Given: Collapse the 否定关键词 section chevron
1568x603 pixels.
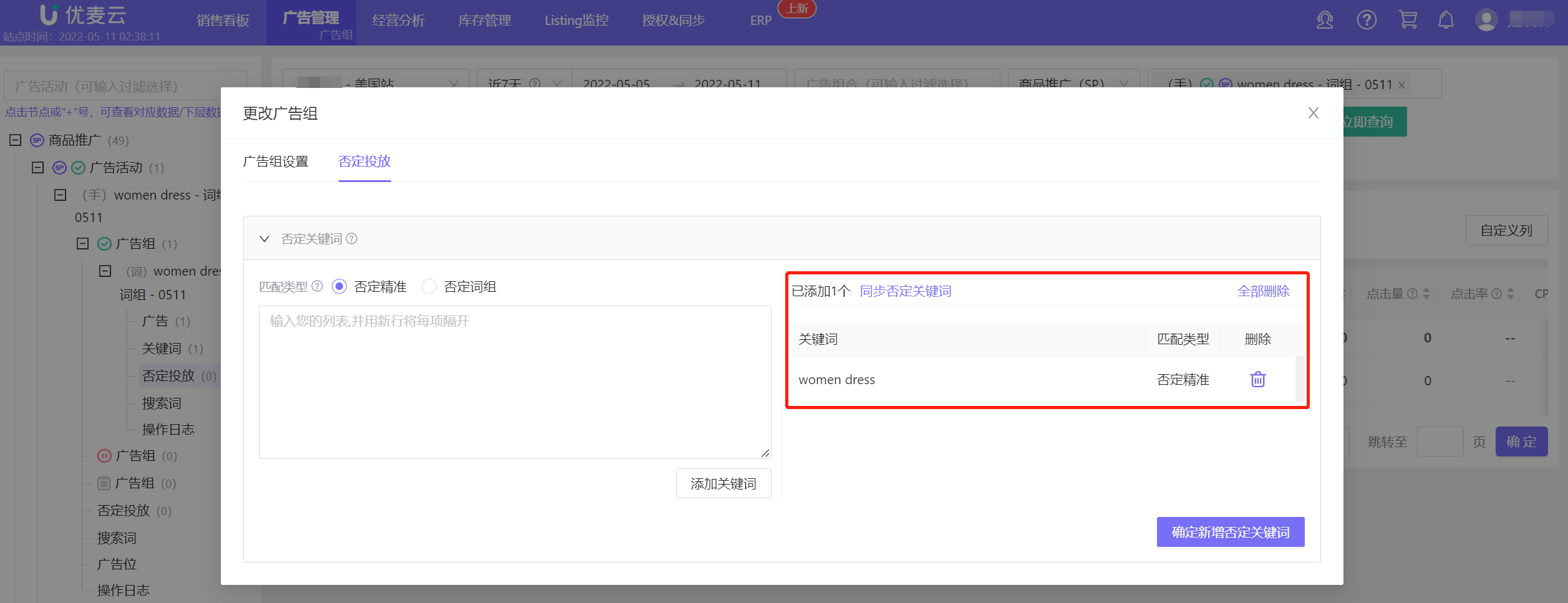Looking at the screenshot, I should click(264, 239).
